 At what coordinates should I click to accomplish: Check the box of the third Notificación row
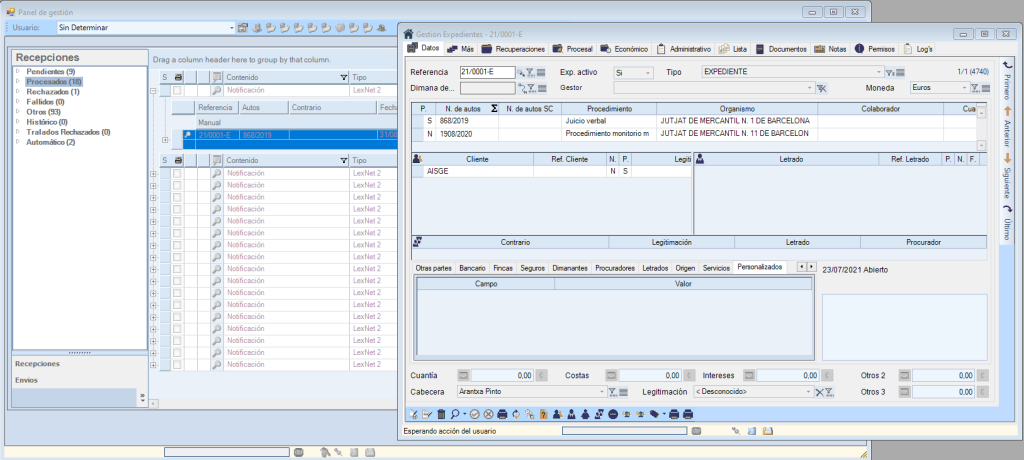(178, 185)
